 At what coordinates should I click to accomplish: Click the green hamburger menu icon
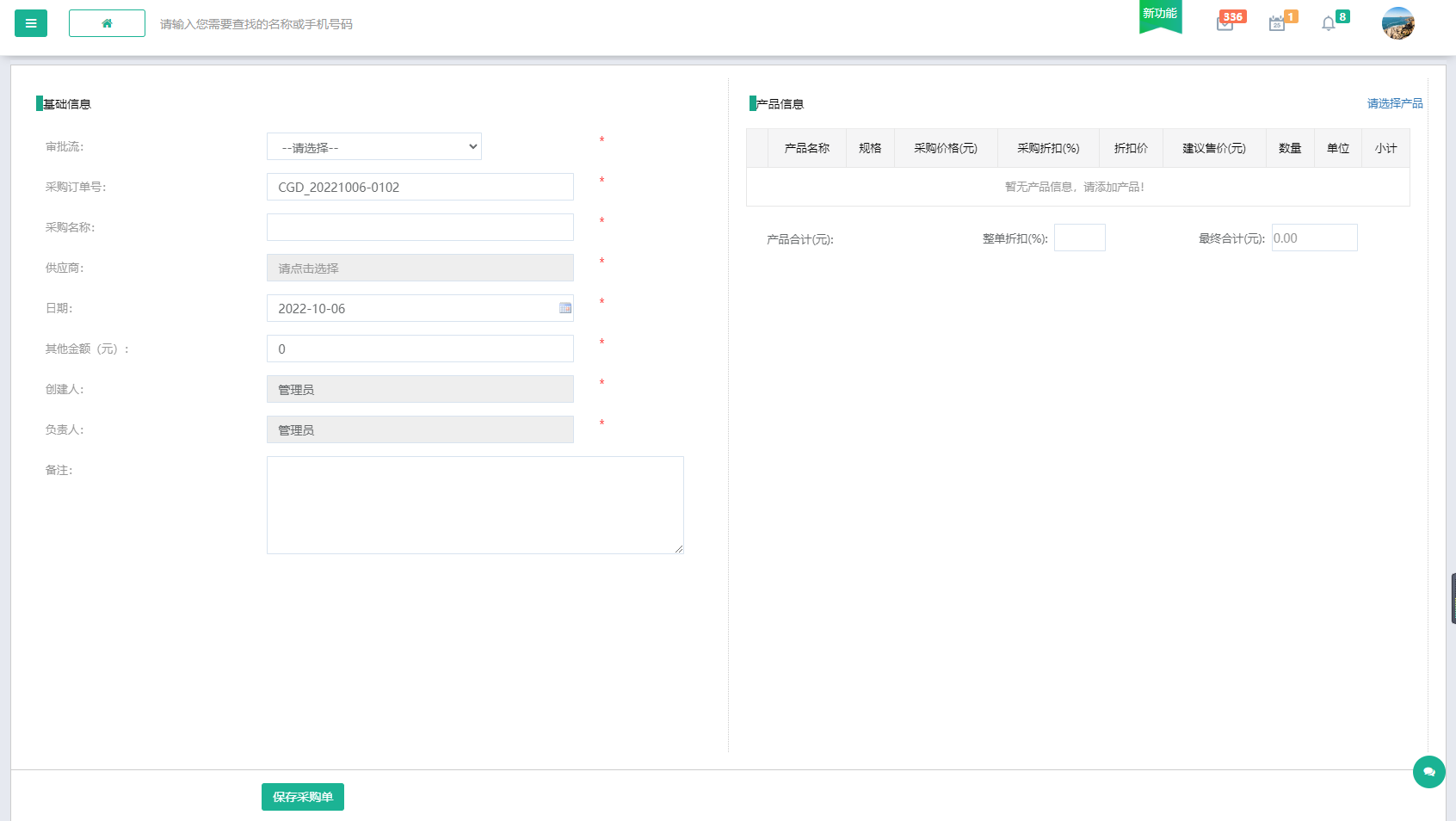pyautogui.click(x=31, y=23)
